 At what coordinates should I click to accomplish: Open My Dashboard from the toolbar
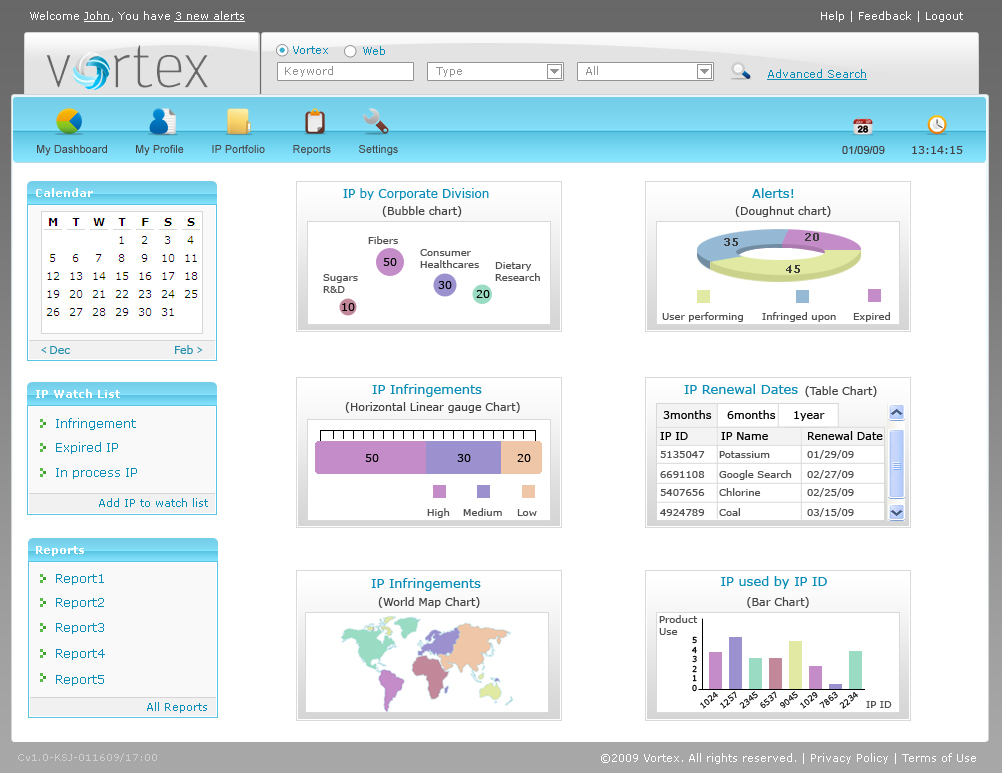(71, 130)
